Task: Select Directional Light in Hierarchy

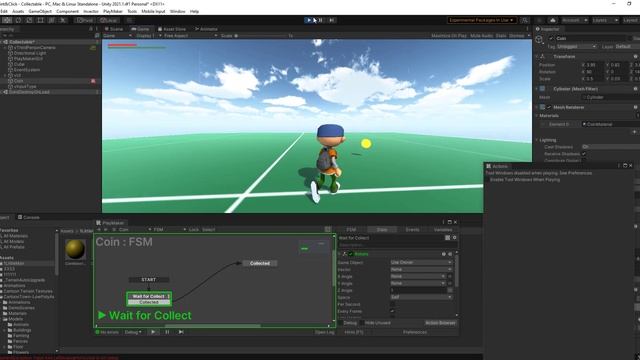Action: pyautogui.click(x=30, y=53)
